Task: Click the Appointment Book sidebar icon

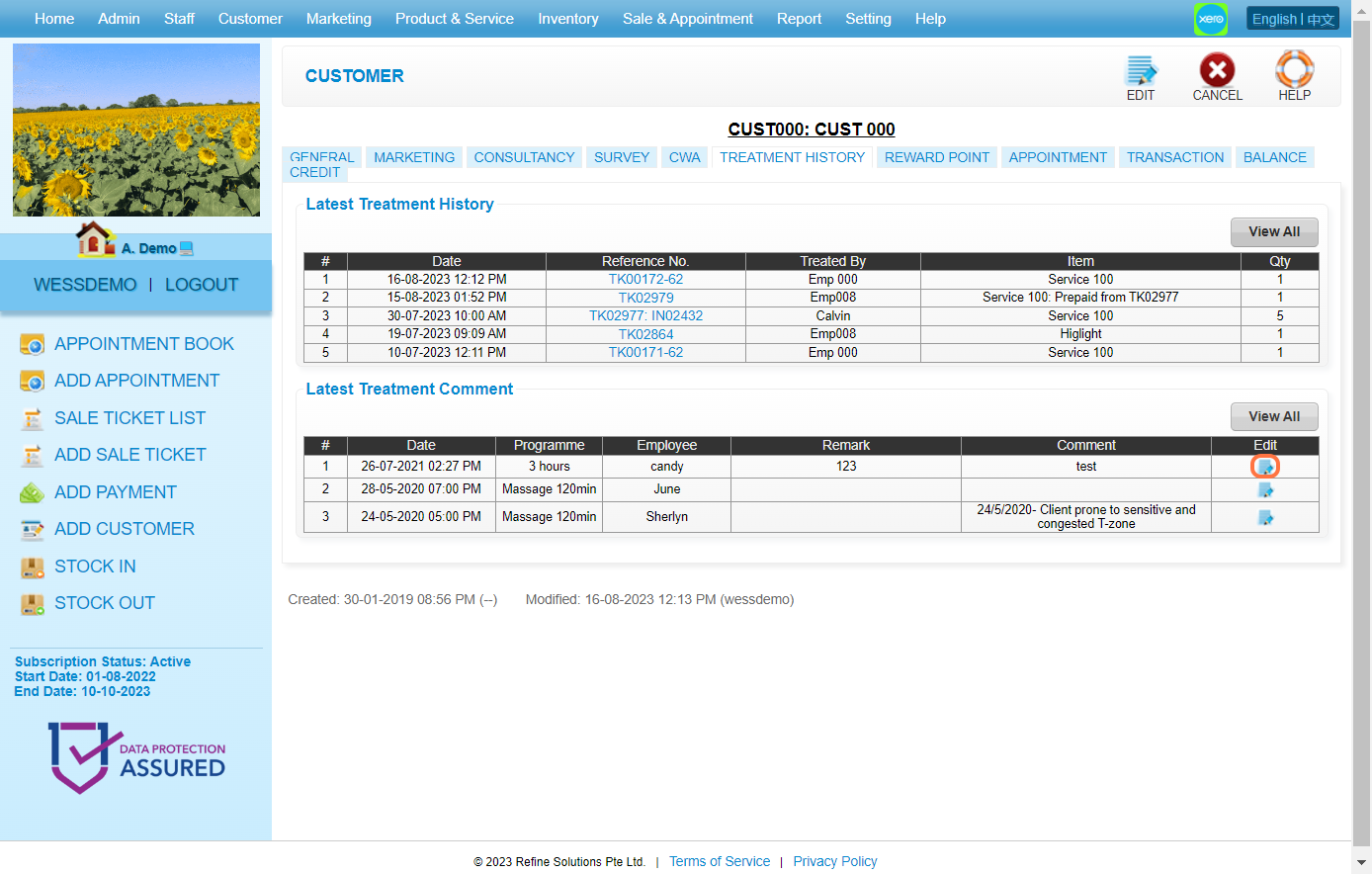Action: [x=32, y=344]
